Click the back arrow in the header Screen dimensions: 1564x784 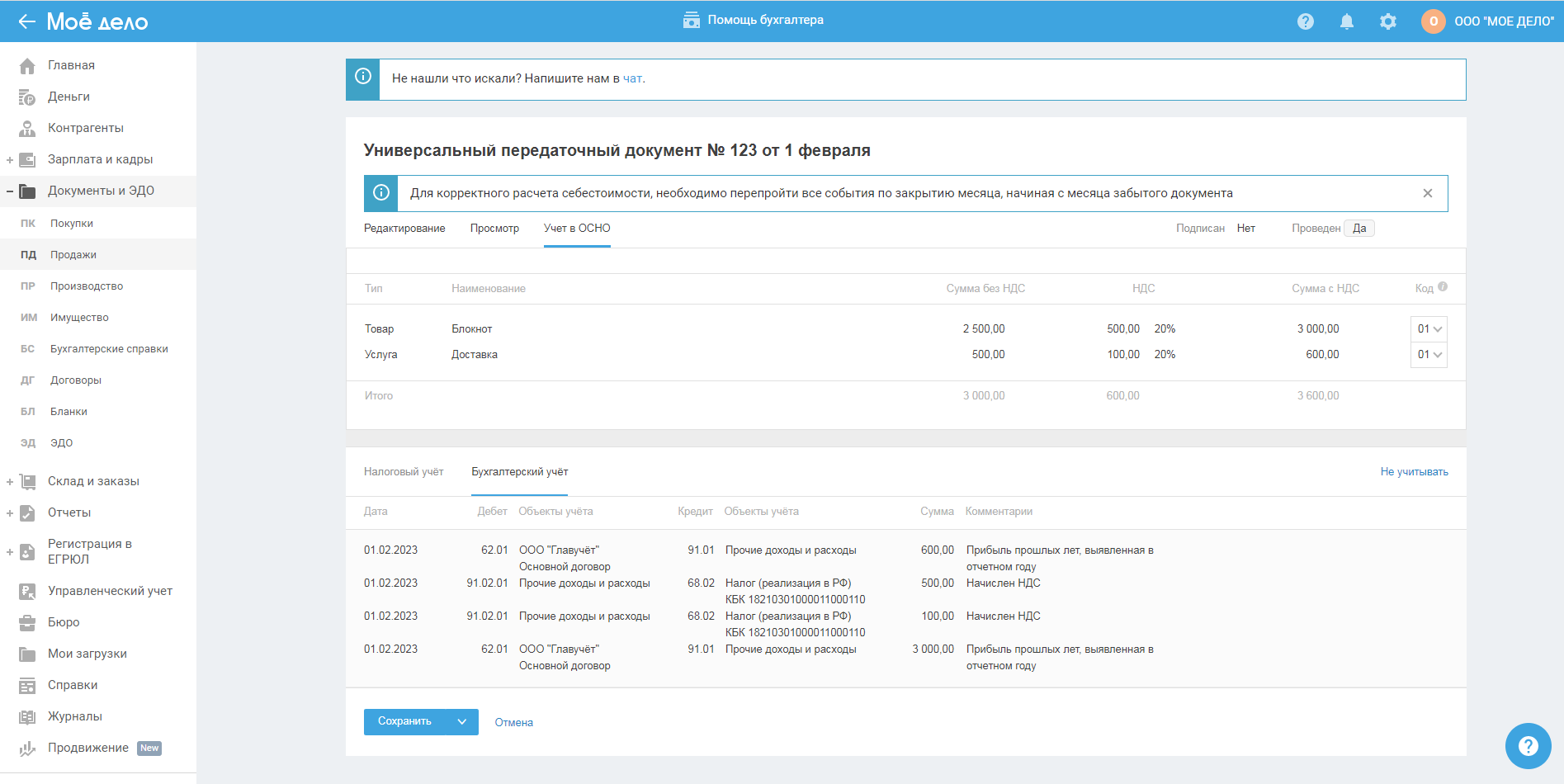coord(27,21)
